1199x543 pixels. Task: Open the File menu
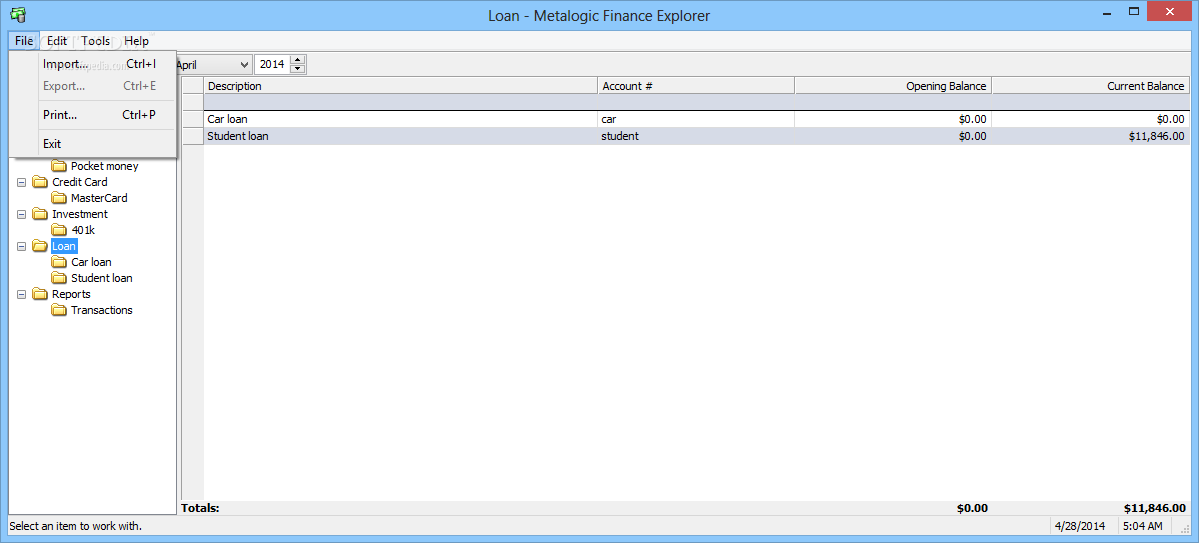pyautogui.click(x=23, y=41)
